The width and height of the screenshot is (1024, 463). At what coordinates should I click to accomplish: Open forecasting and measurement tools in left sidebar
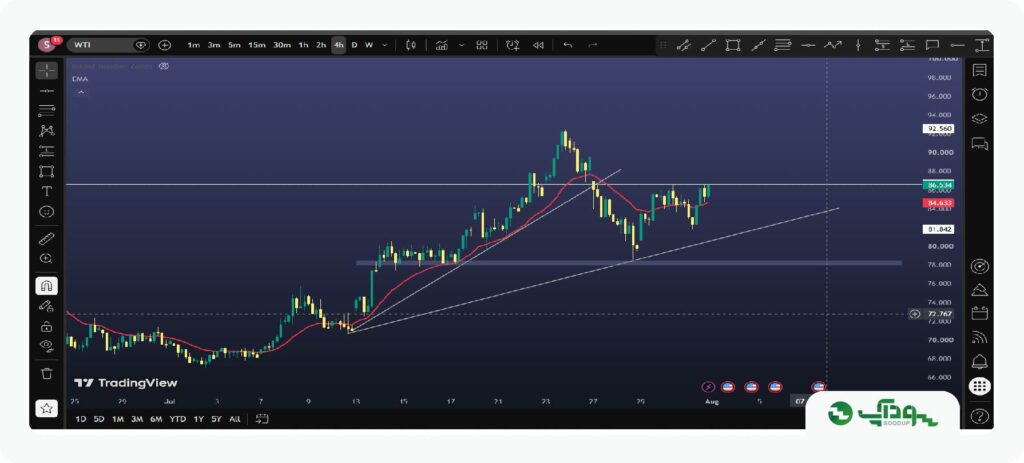(46, 151)
